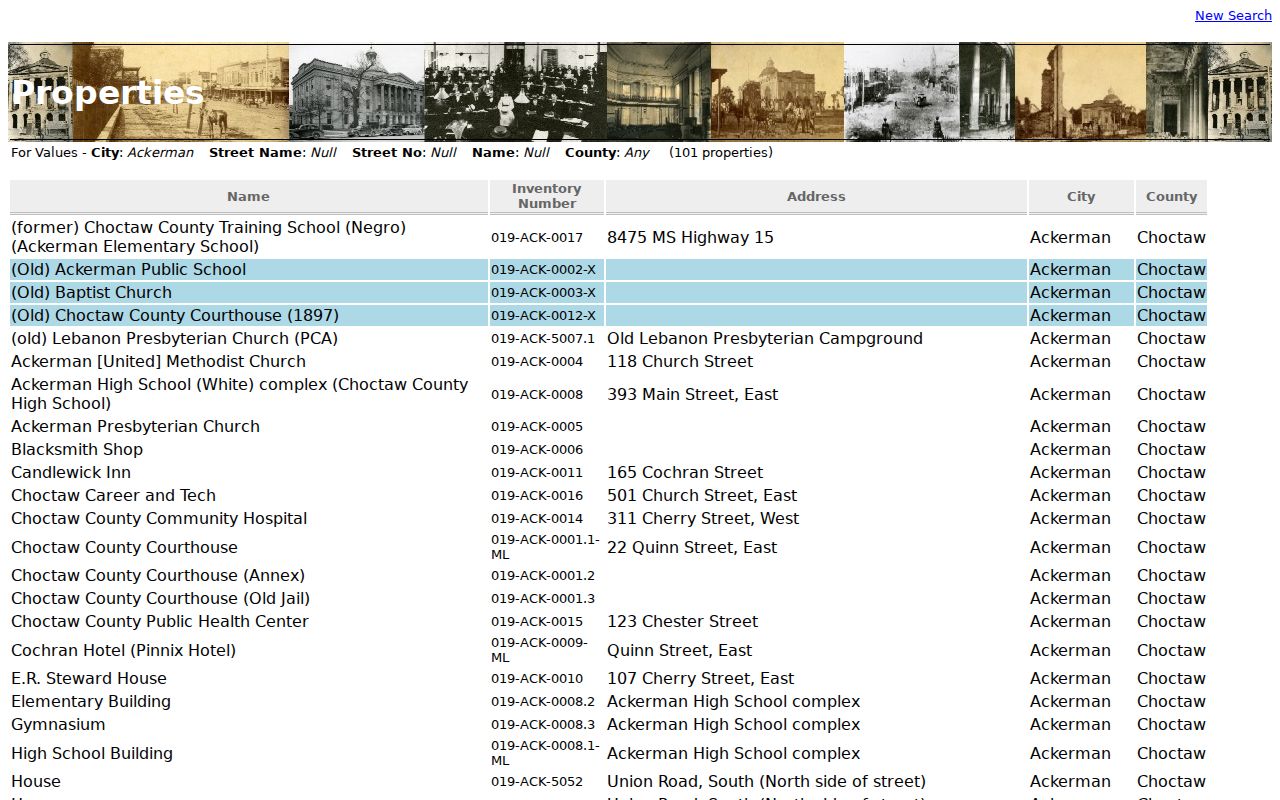Open Choctaw County Courthouse (Annex)
Image resolution: width=1280 pixels, height=800 pixels.
(158, 575)
